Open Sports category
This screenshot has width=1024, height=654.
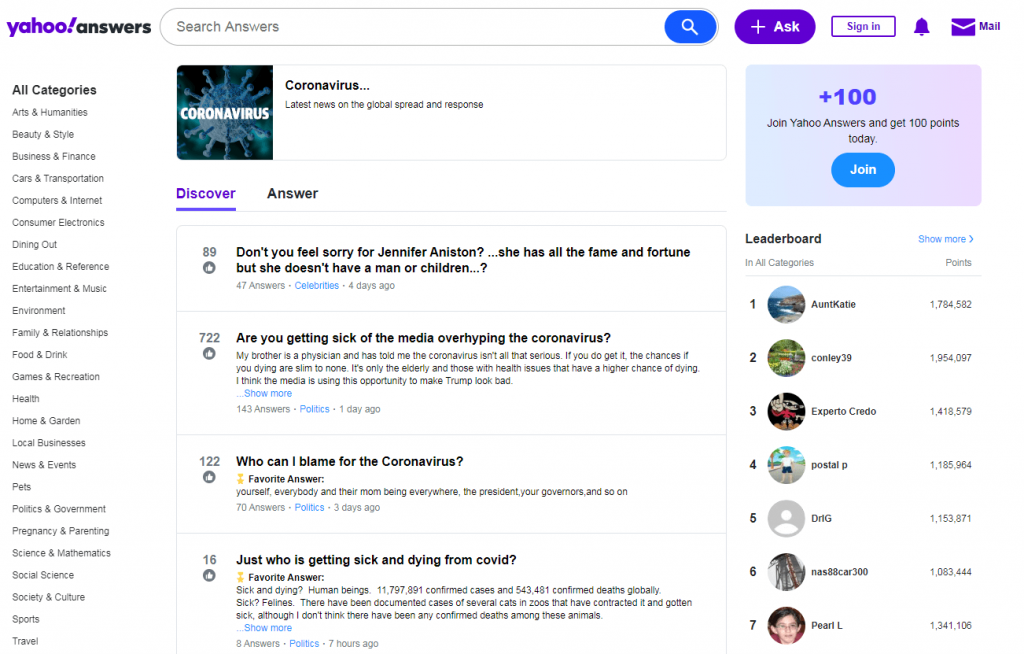click(x=25, y=619)
